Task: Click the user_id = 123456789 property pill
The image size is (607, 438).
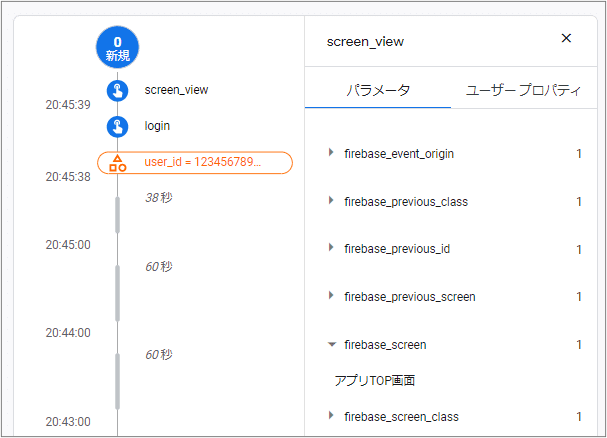Action: point(195,163)
